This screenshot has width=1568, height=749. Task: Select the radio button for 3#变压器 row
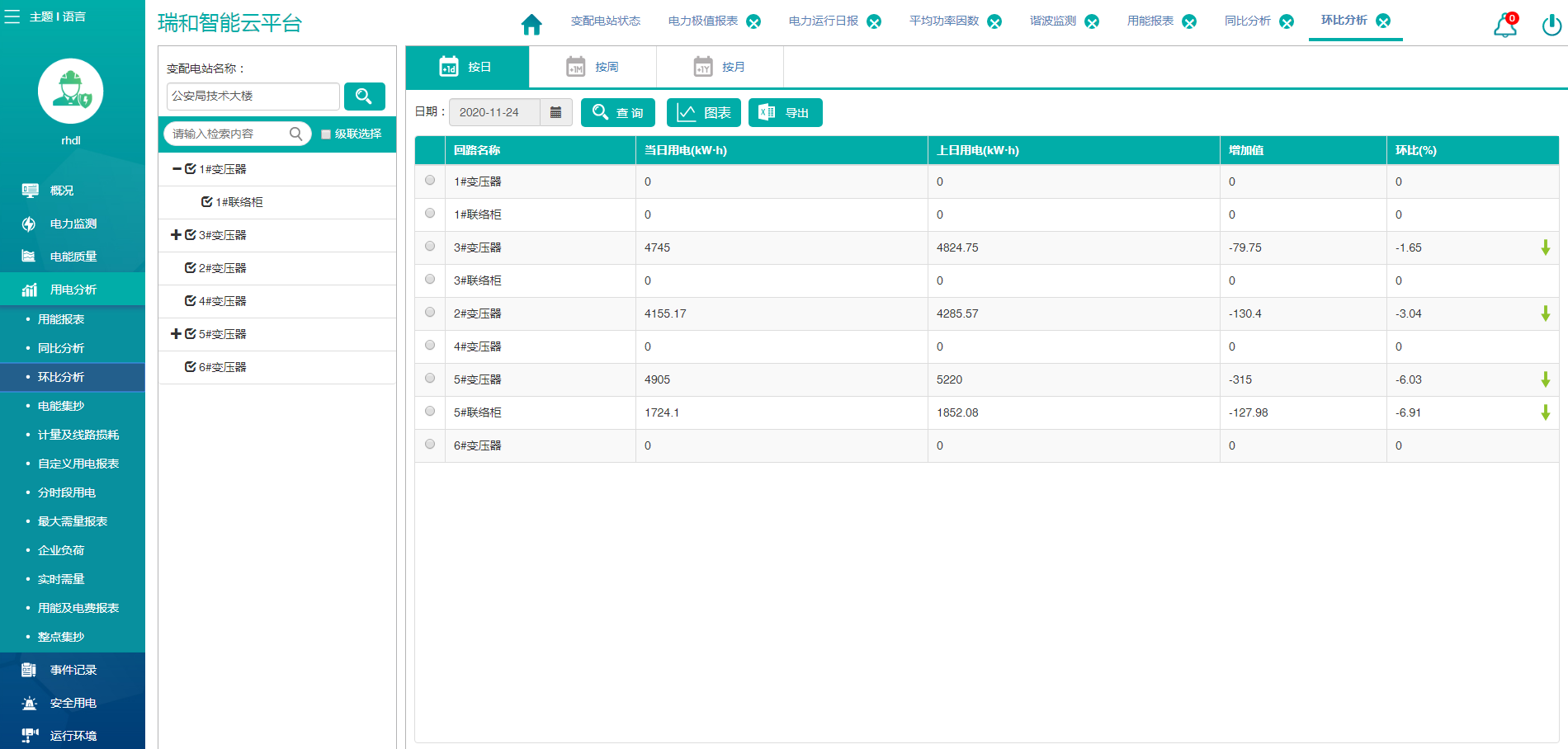[430, 247]
